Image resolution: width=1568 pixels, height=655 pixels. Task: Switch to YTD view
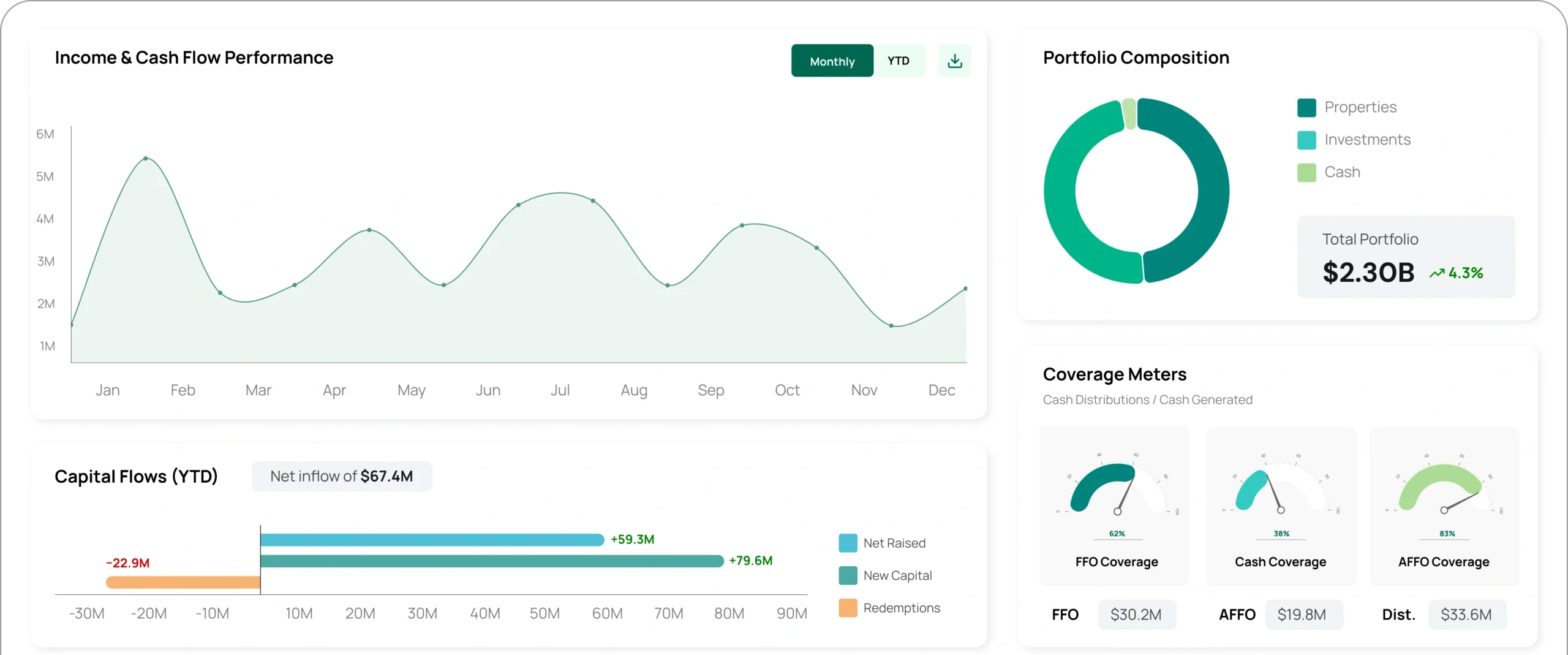[x=898, y=61]
